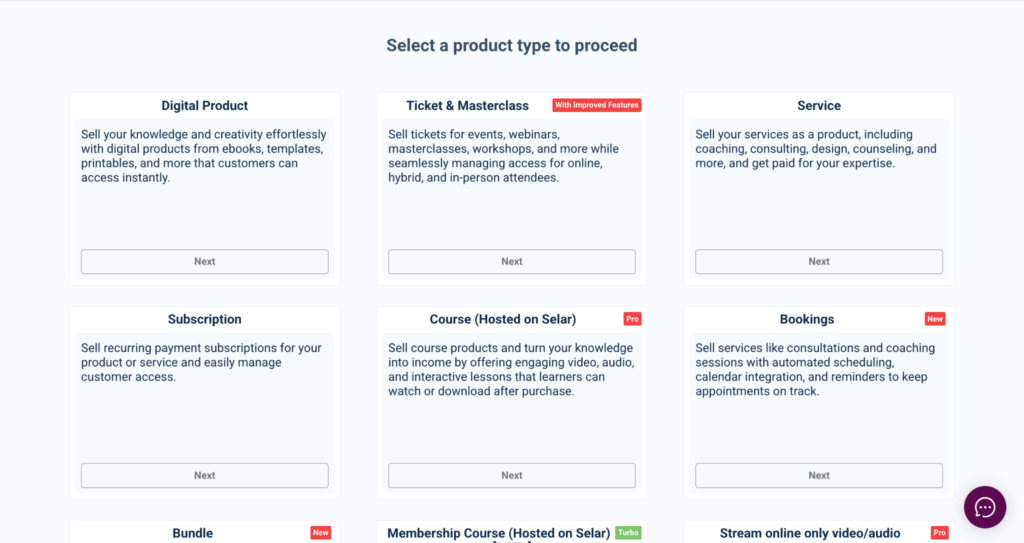Click Next under Digital Product

pos(204,261)
